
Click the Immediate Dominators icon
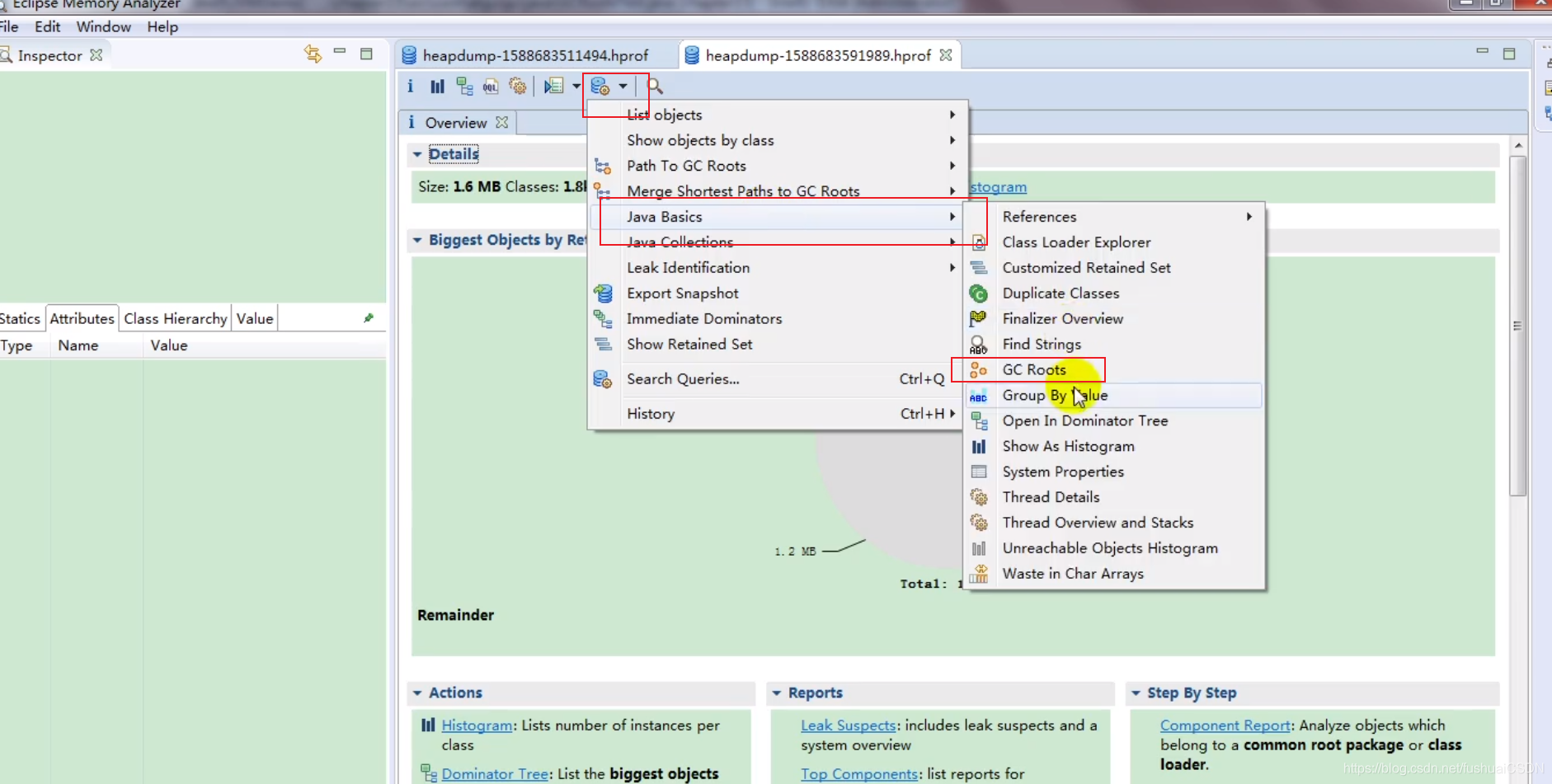(604, 319)
